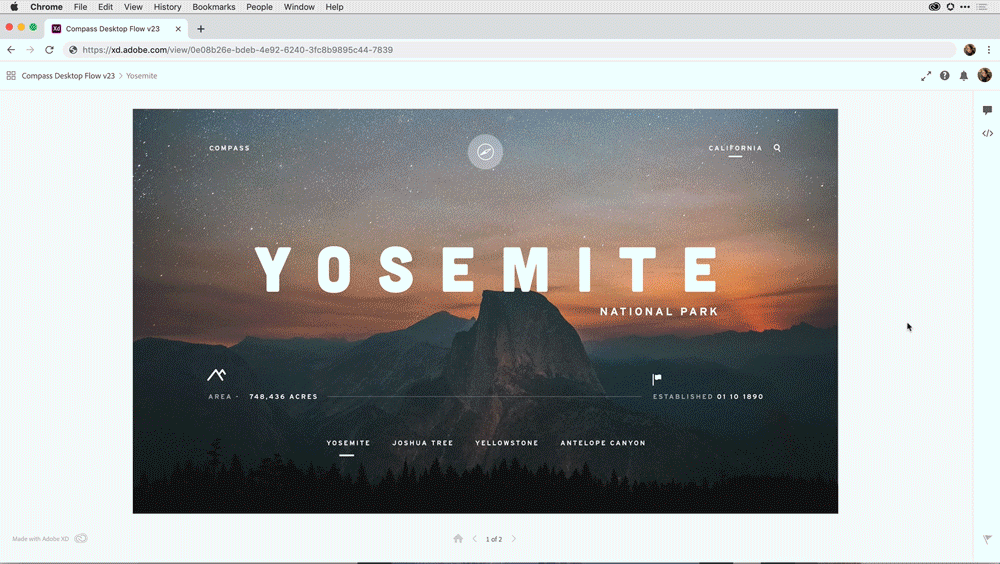Go to prototype home with the house icon

458,538
